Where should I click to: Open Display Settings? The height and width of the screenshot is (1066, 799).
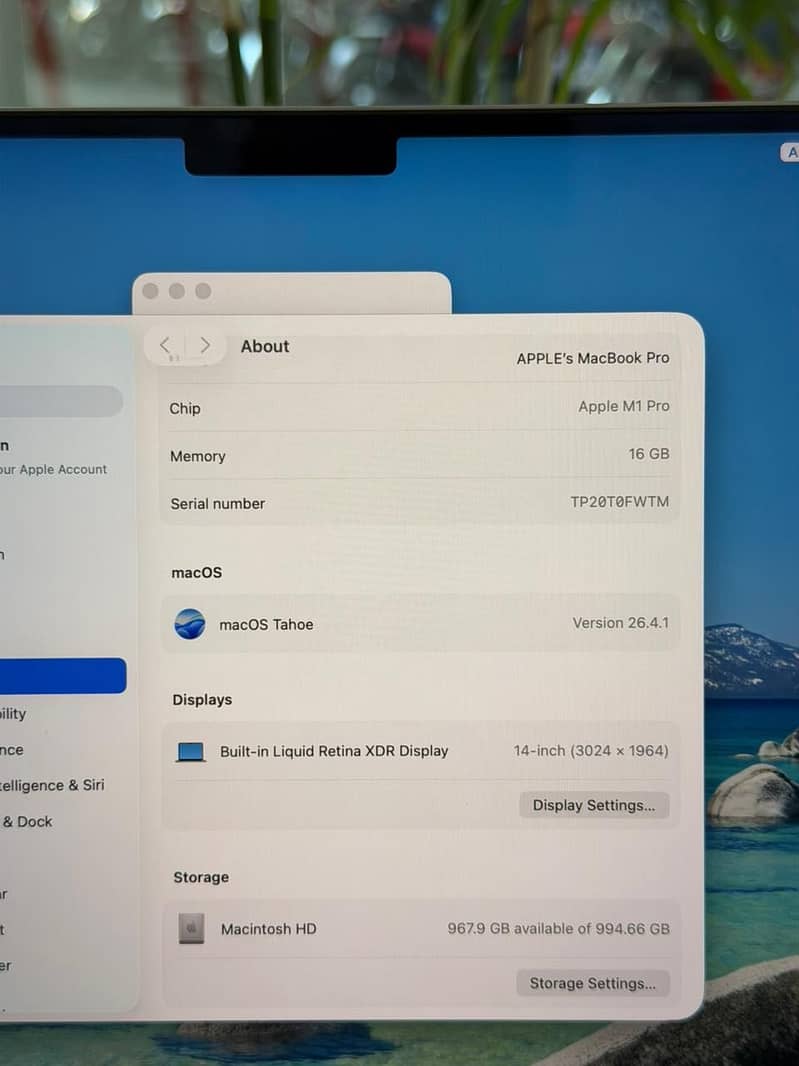click(x=594, y=805)
